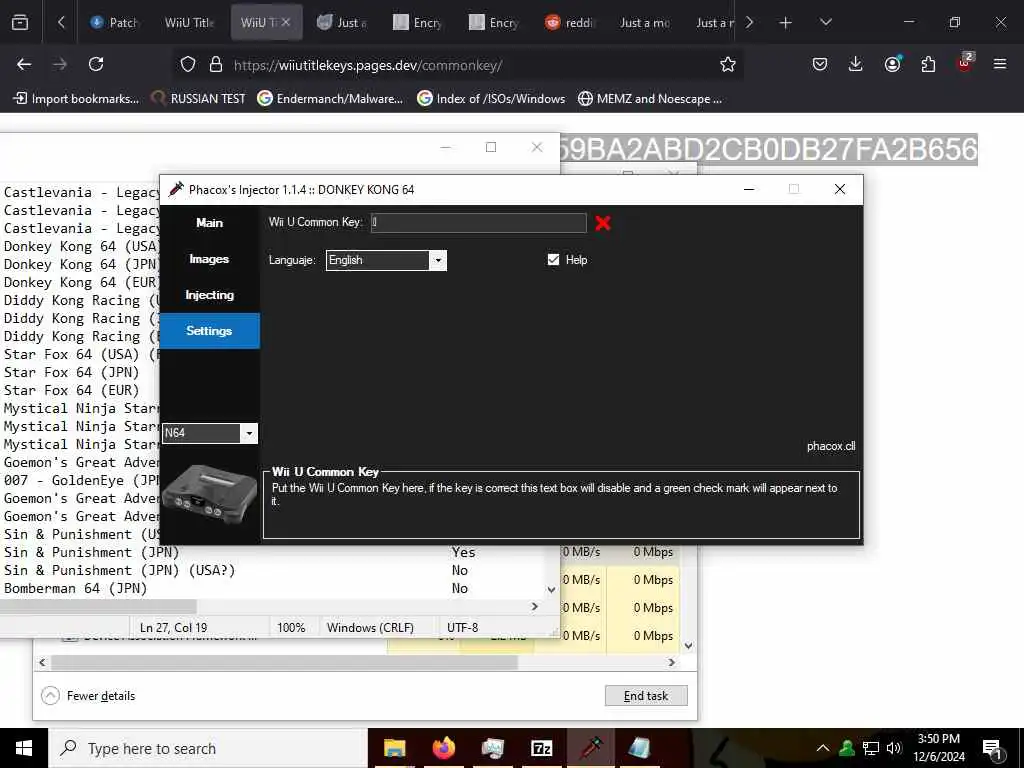Switch to the reddit browser tab
The height and width of the screenshot is (768, 1024).
tap(570, 23)
